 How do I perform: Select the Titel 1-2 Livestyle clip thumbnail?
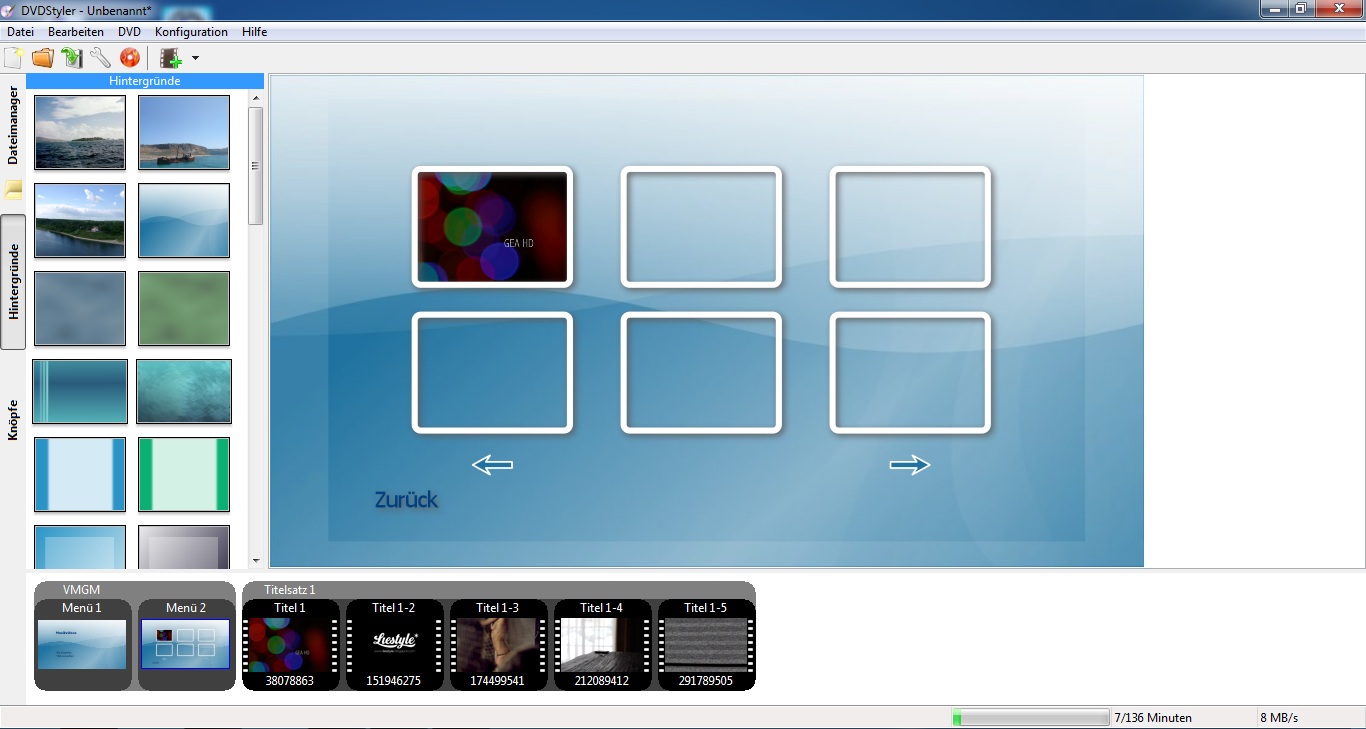(394, 644)
